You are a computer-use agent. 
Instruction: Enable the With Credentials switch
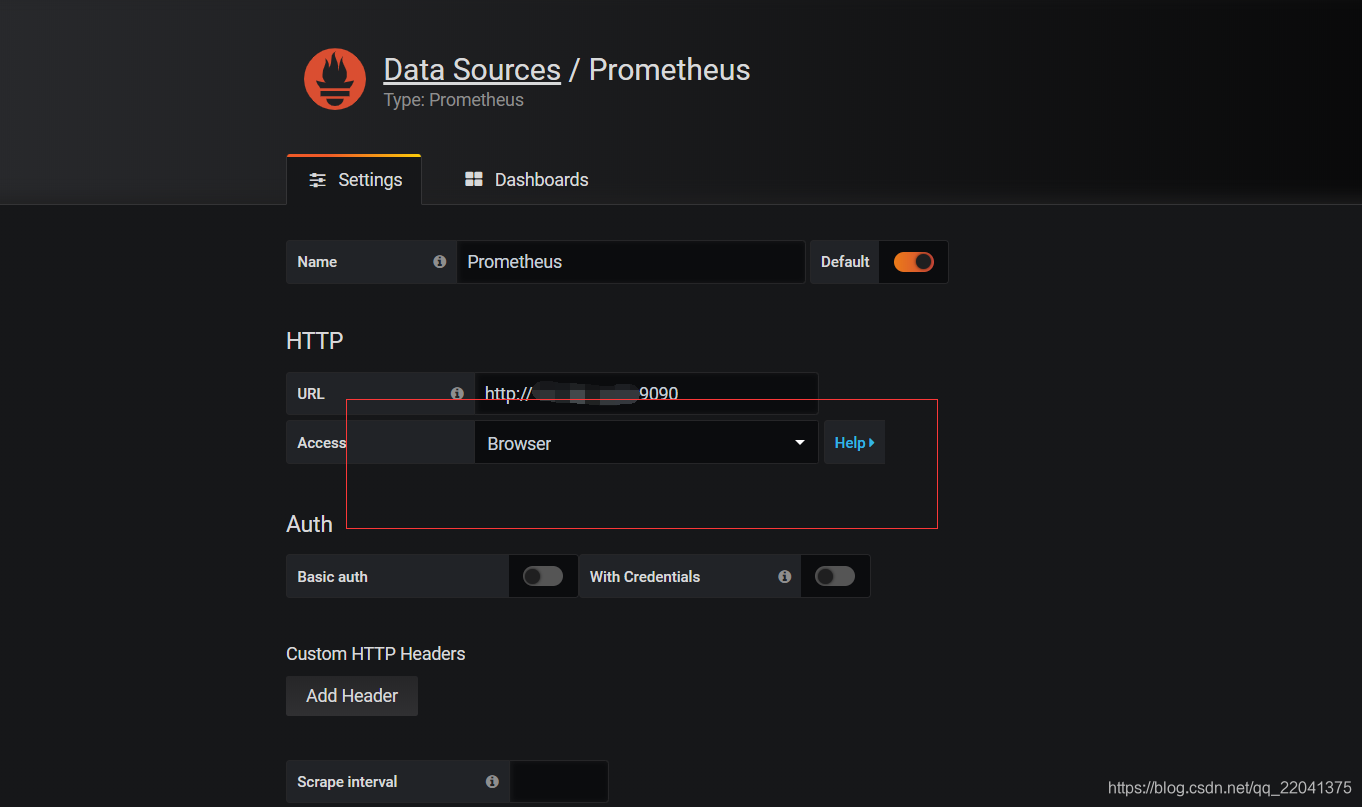835,576
